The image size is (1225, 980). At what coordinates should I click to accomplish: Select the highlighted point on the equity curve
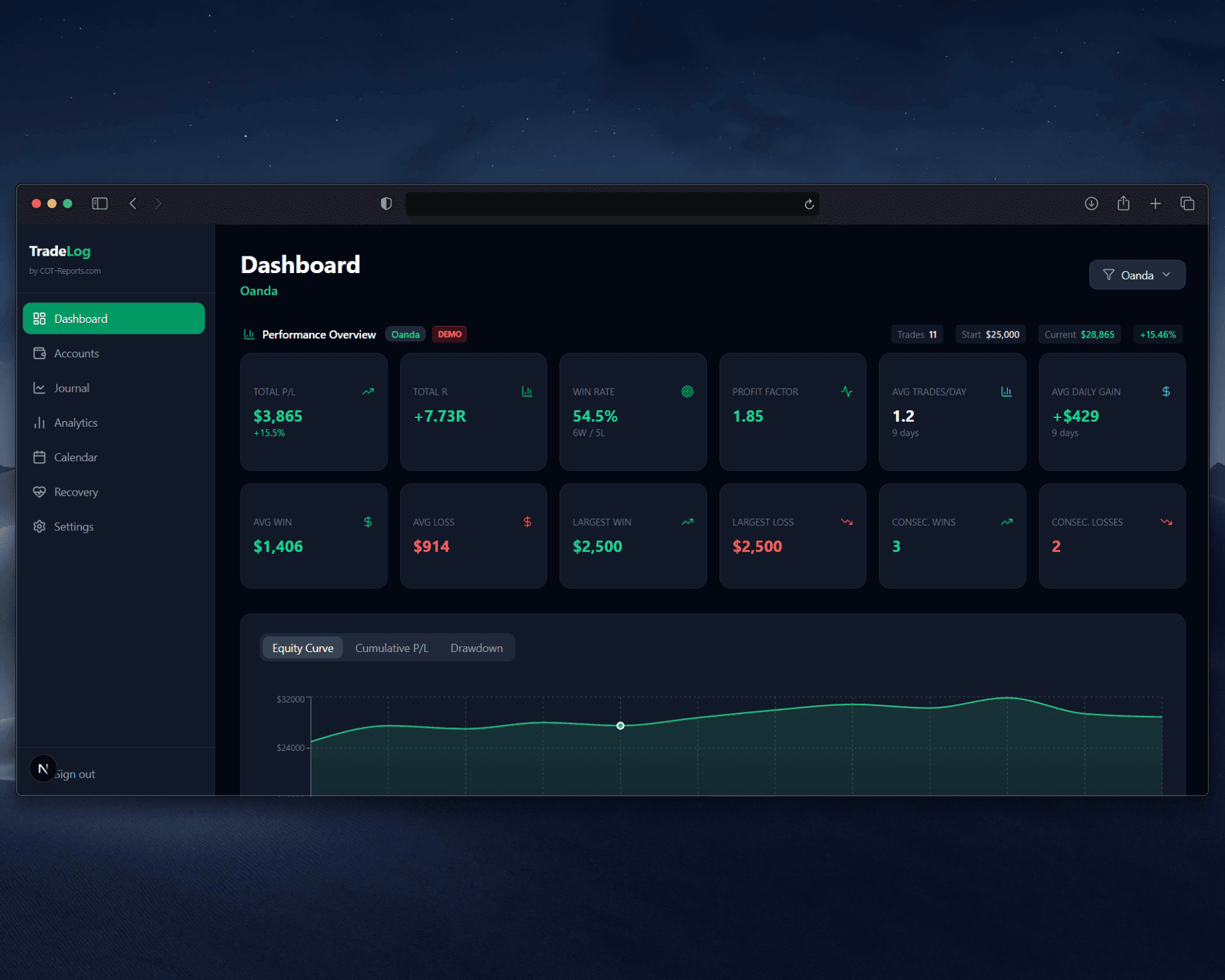pos(620,725)
